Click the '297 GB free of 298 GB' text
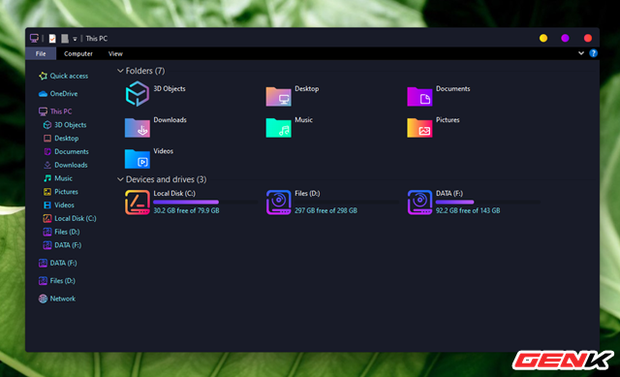The width and height of the screenshot is (620, 377). (x=326, y=211)
